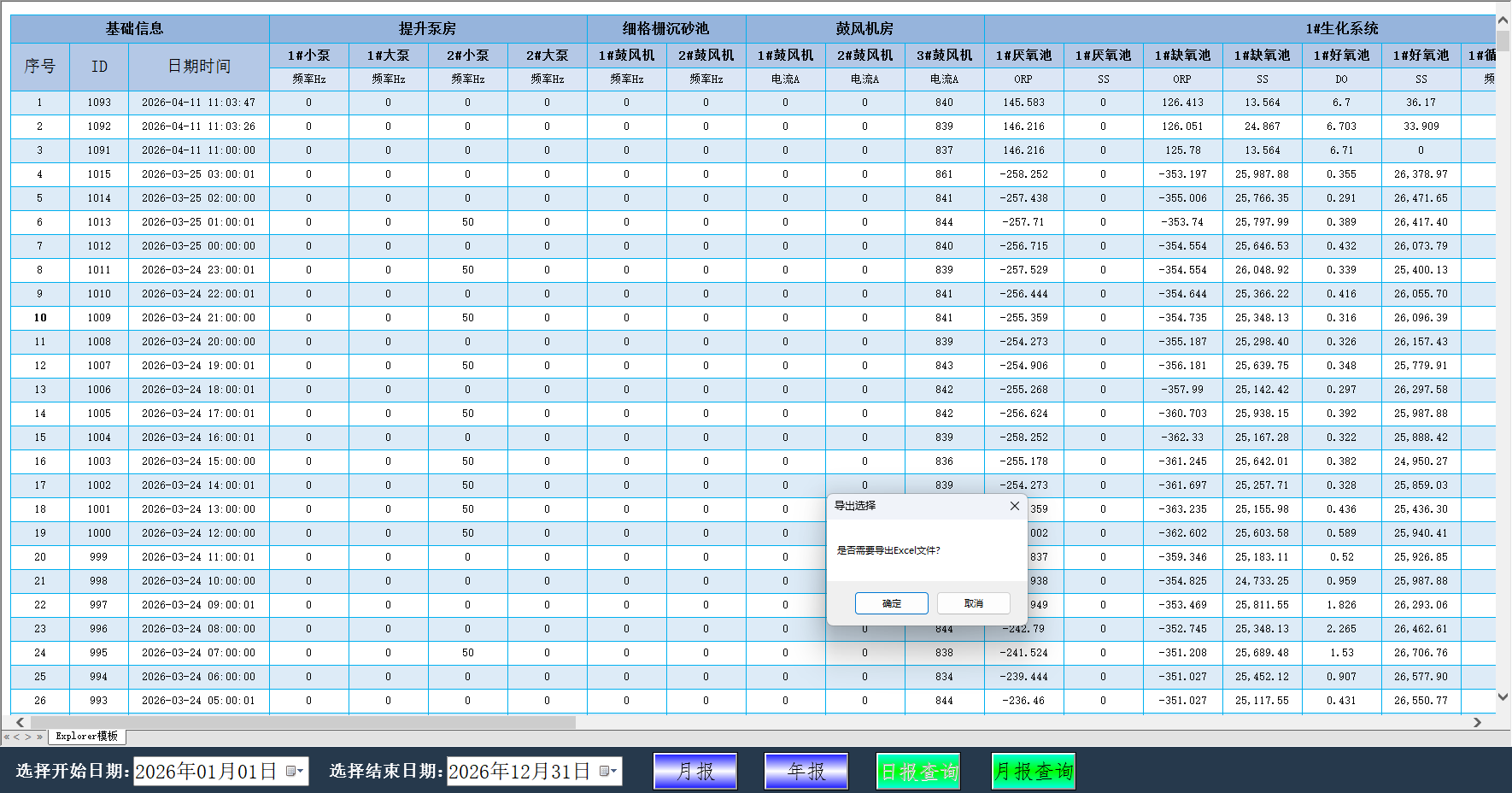Open the end date calendar picker icon
This screenshot has width=1512, height=793.
point(605,771)
